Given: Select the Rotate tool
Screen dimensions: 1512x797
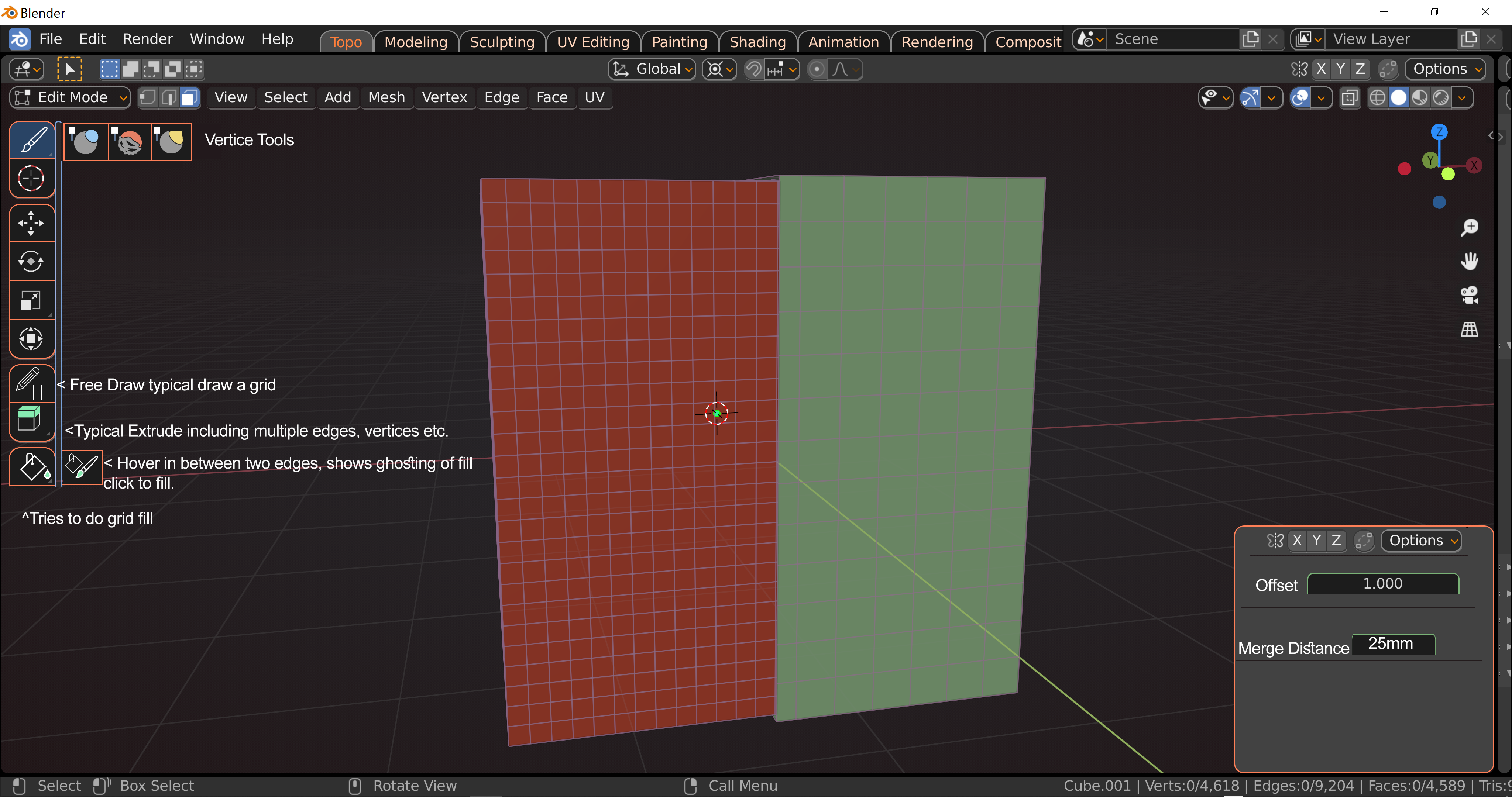Looking at the screenshot, I should coord(32,261).
